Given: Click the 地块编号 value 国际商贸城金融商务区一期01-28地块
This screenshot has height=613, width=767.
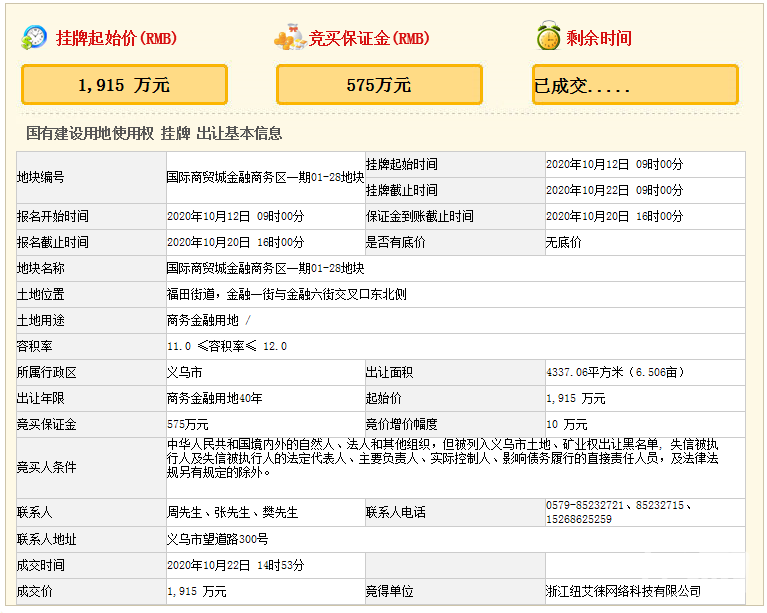Looking at the screenshot, I should coord(265,177).
